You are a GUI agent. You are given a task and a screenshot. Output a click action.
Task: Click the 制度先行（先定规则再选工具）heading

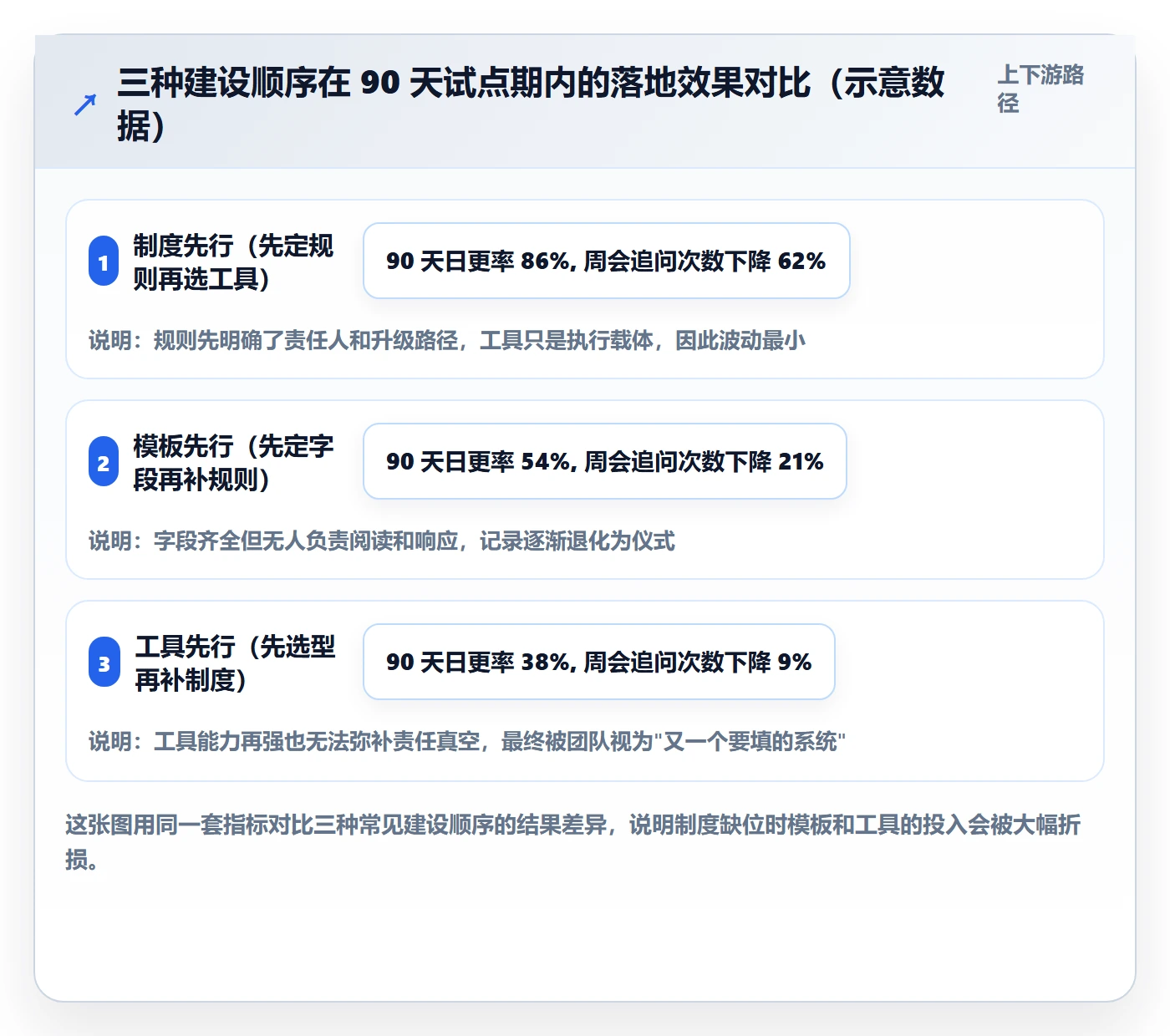[x=233, y=262]
